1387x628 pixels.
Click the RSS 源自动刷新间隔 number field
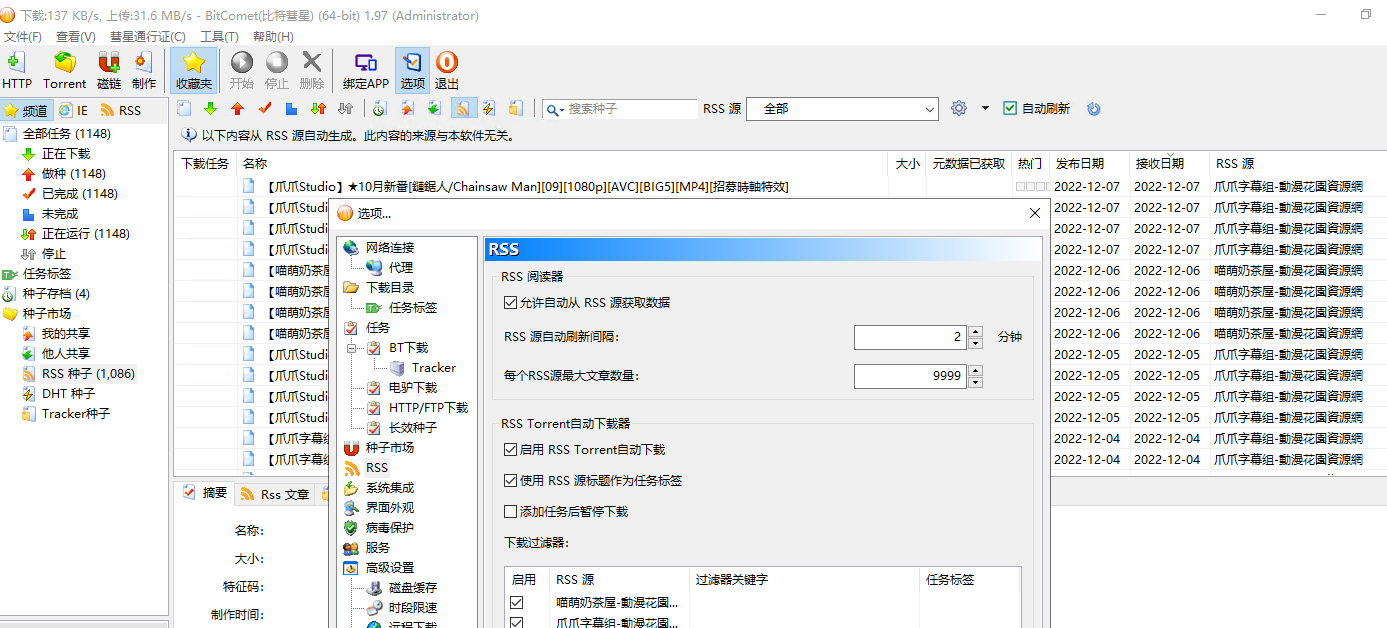pos(911,337)
